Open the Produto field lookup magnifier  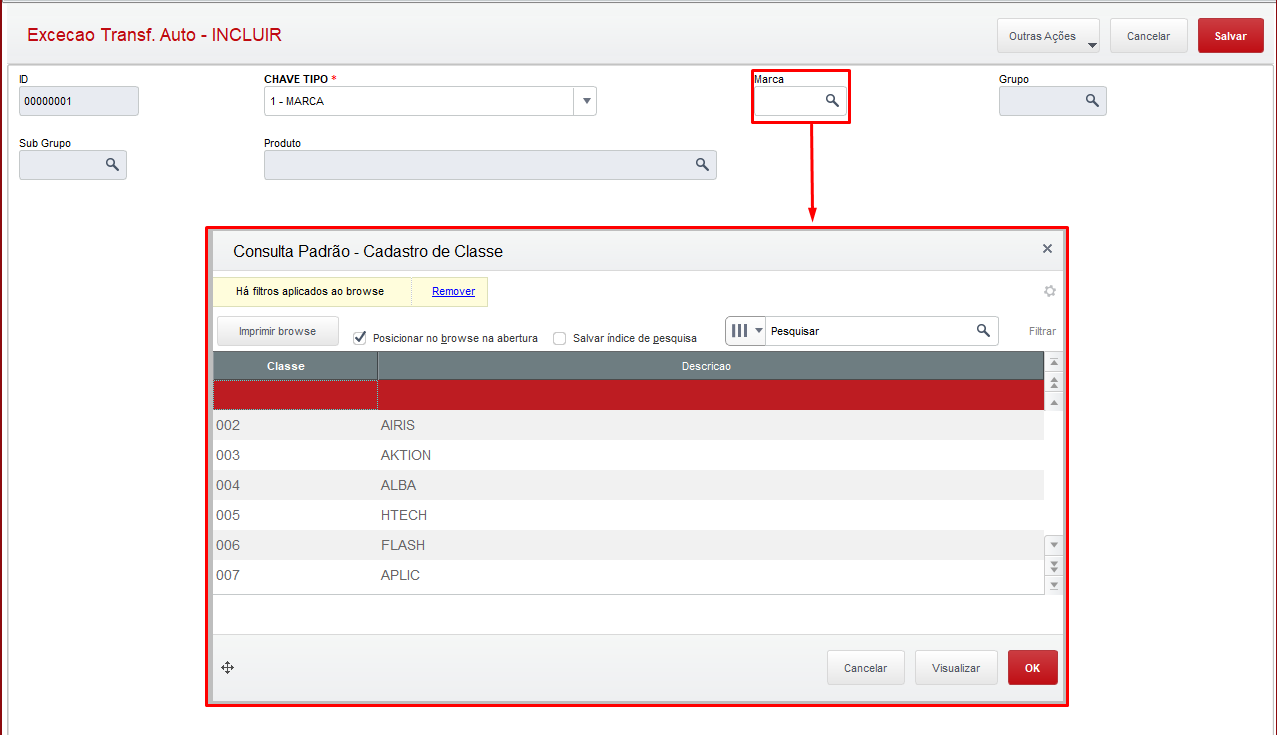pyautogui.click(x=702, y=165)
